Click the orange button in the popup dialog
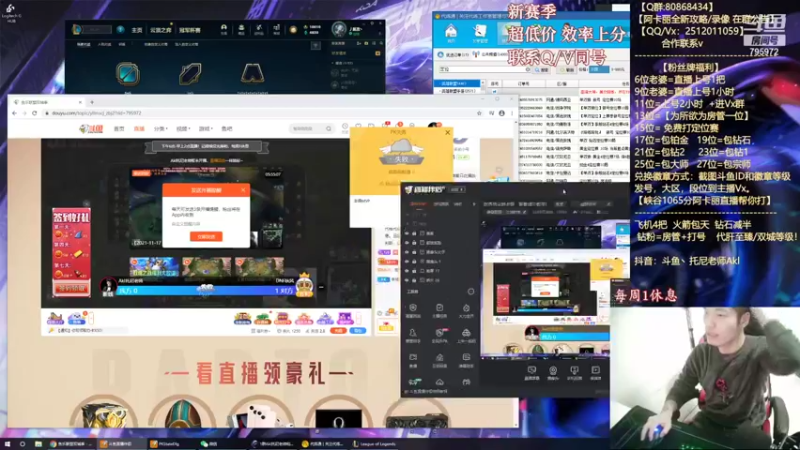 tap(206, 236)
